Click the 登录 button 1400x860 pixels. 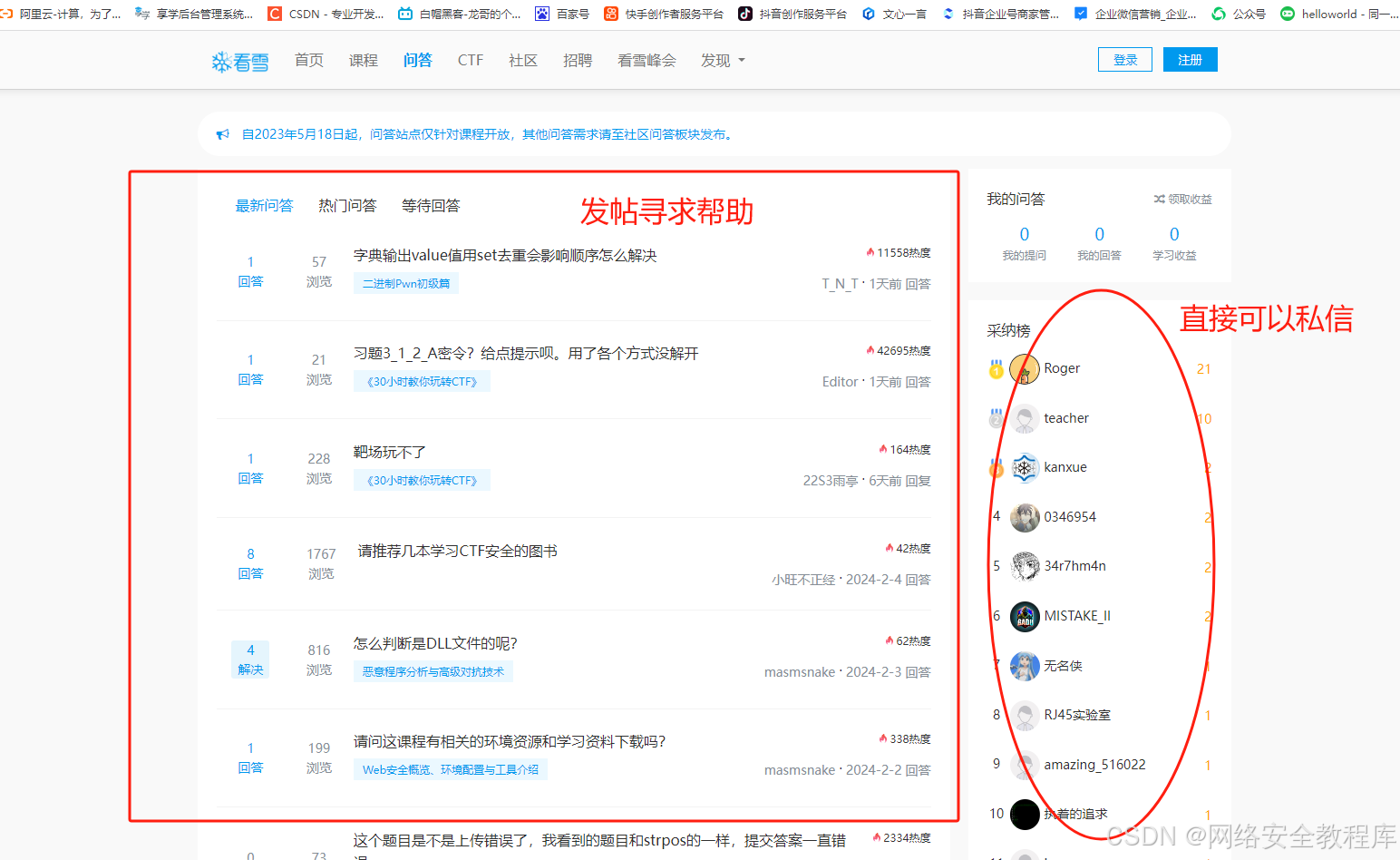pyautogui.click(x=1125, y=60)
